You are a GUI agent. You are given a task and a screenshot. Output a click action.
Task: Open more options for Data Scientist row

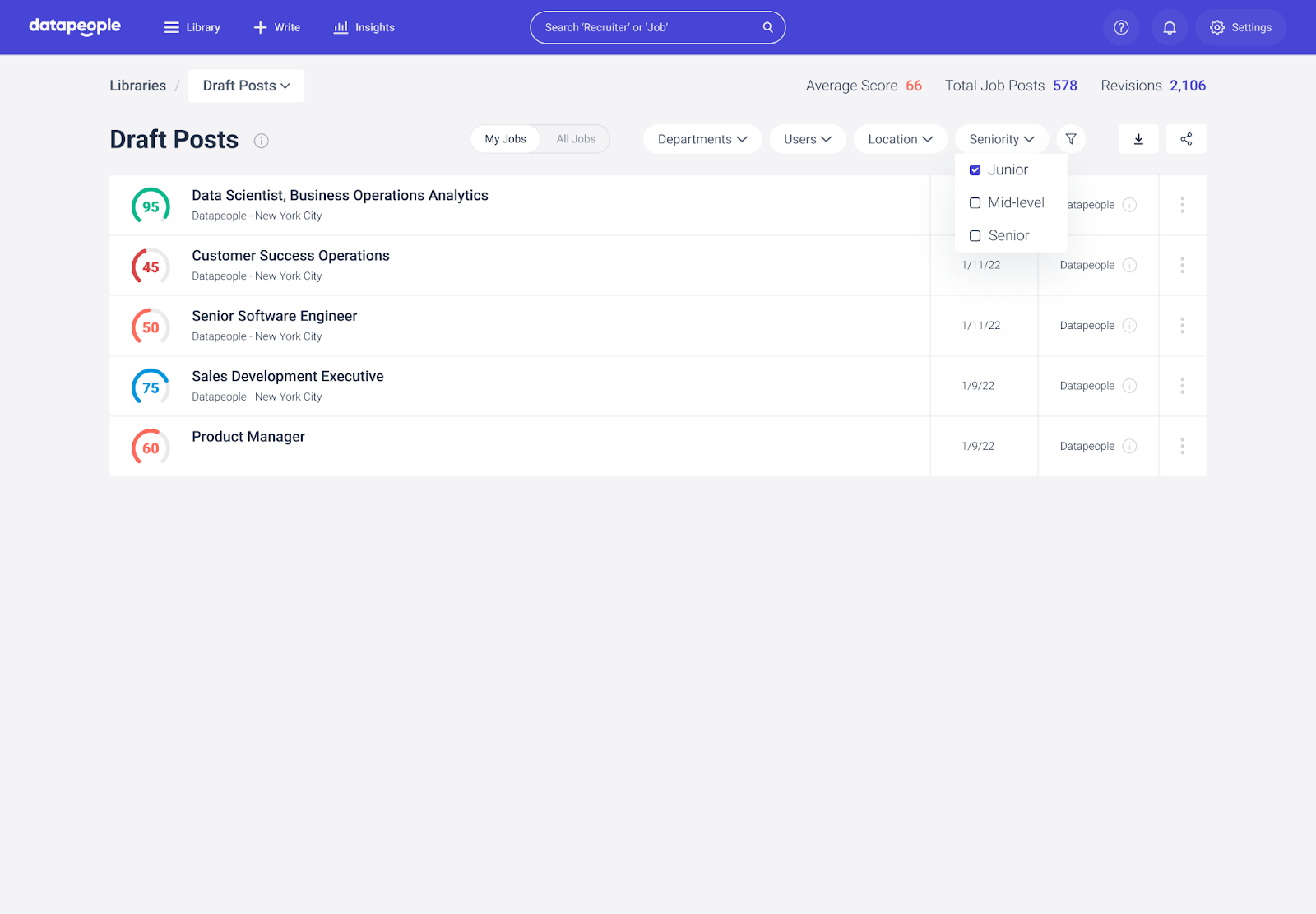pyautogui.click(x=1182, y=205)
